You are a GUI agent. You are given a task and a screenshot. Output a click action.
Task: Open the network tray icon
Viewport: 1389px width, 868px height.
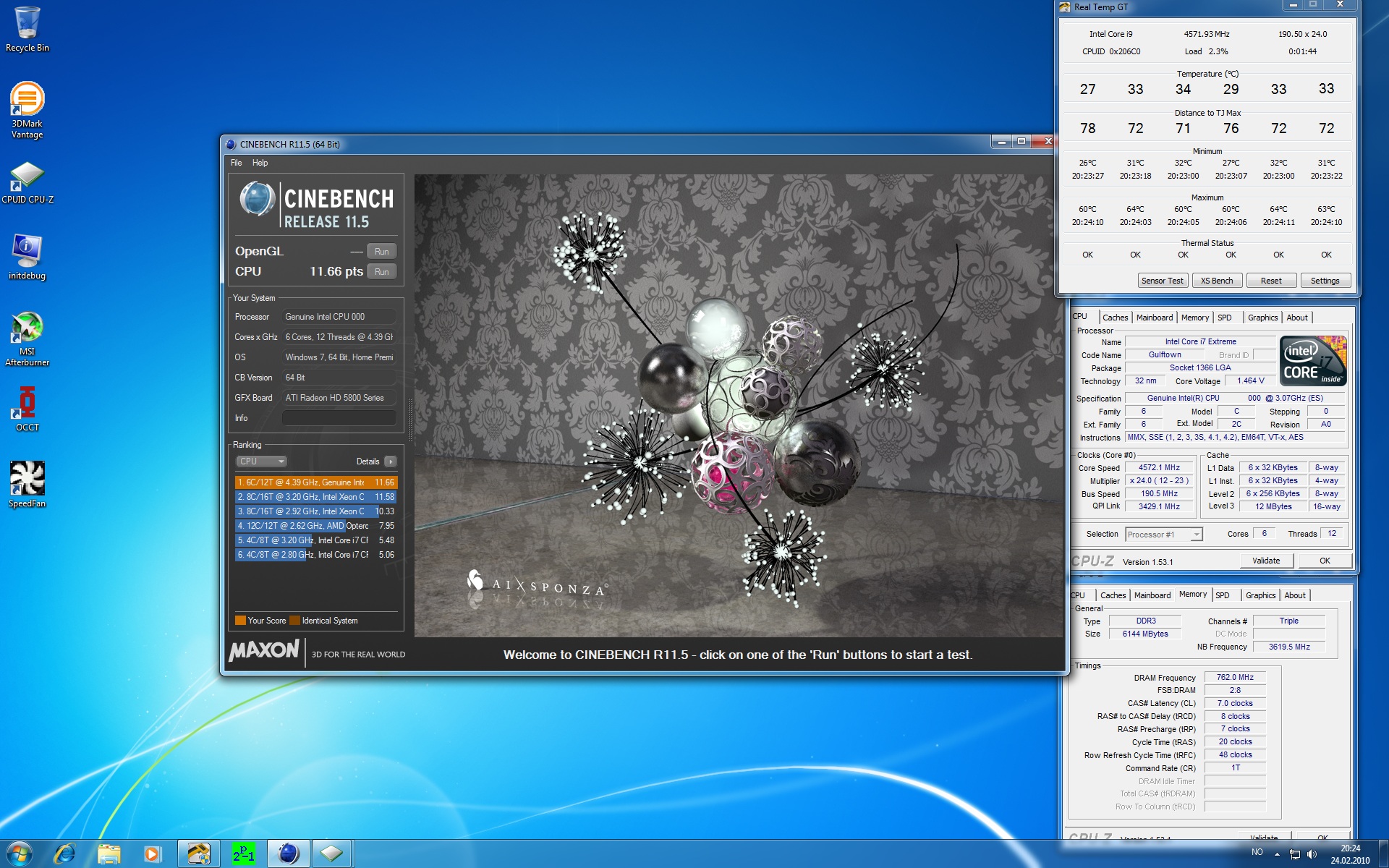pos(1294,854)
